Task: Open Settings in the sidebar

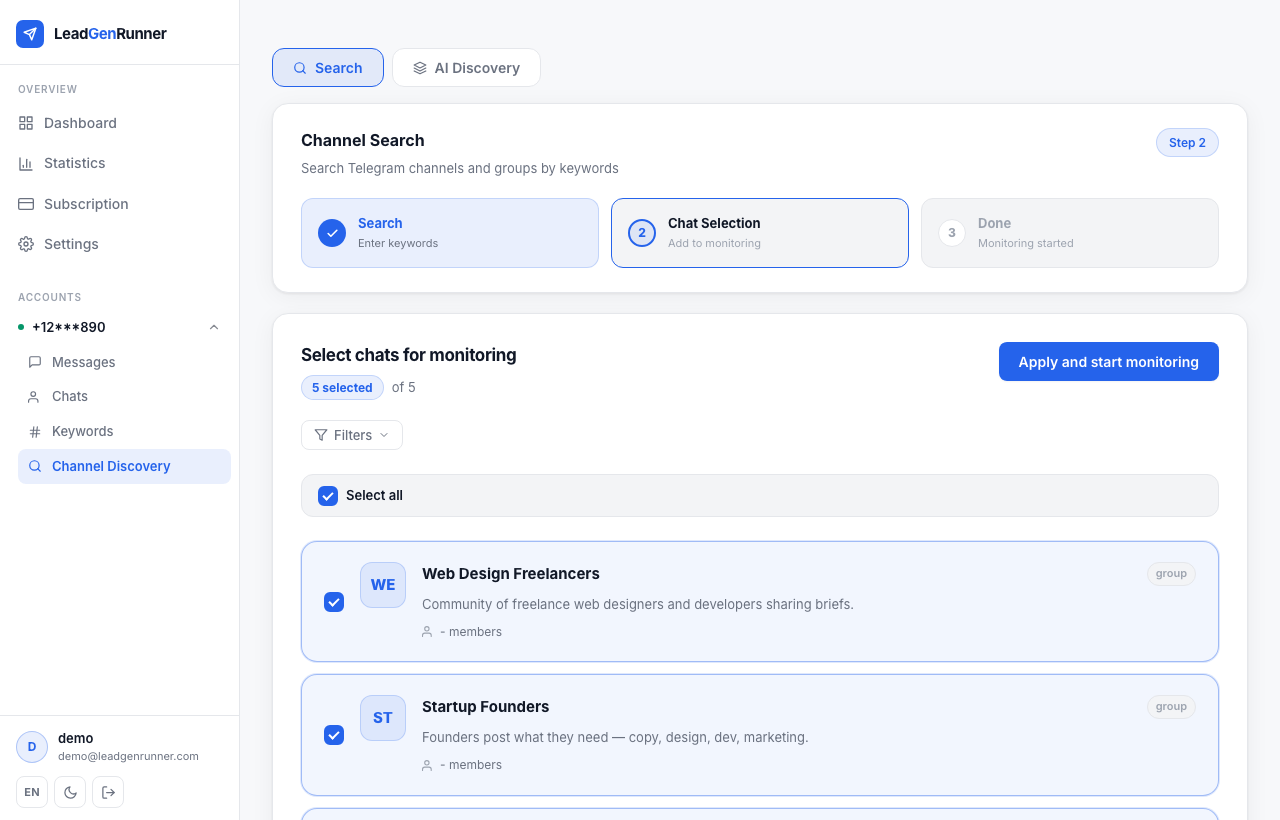Action: [120, 244]
